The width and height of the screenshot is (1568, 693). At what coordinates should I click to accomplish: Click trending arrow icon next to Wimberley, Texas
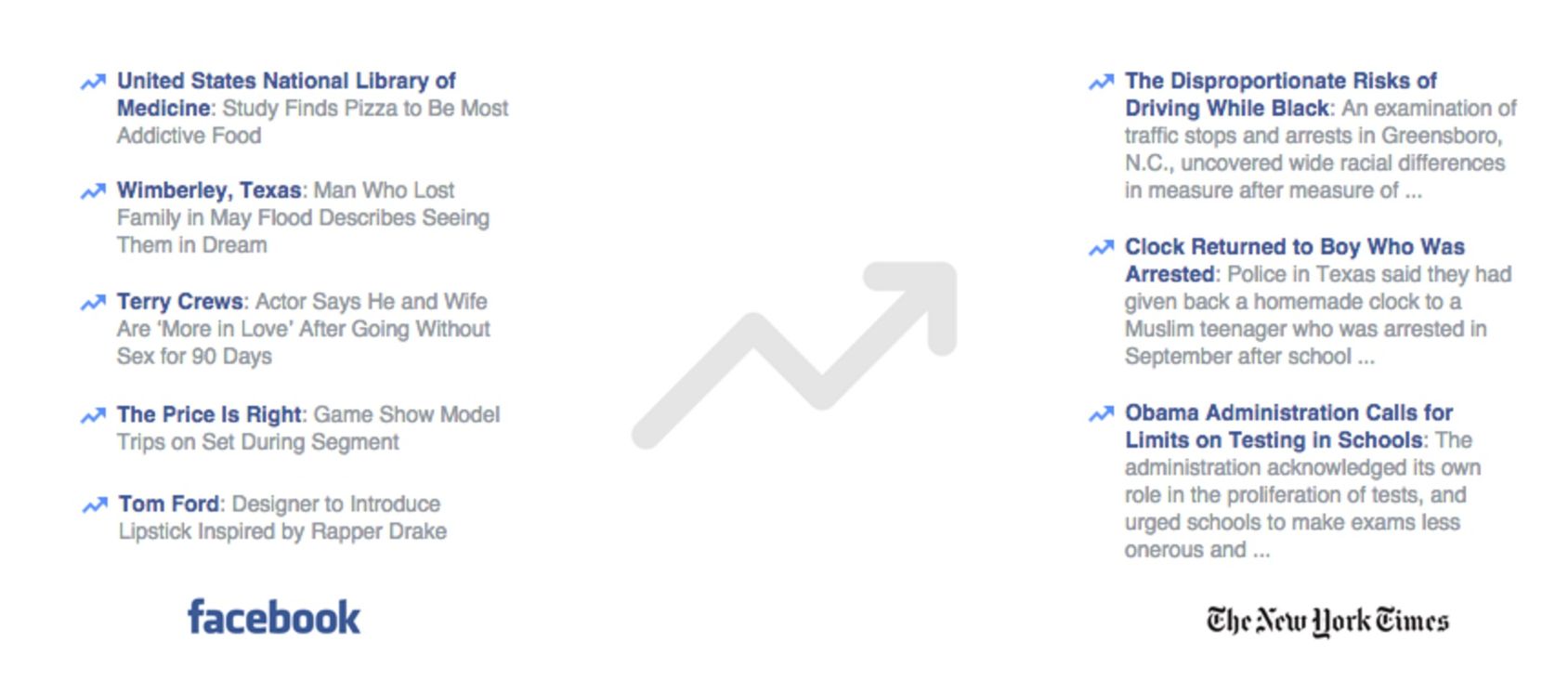(93, 191)
